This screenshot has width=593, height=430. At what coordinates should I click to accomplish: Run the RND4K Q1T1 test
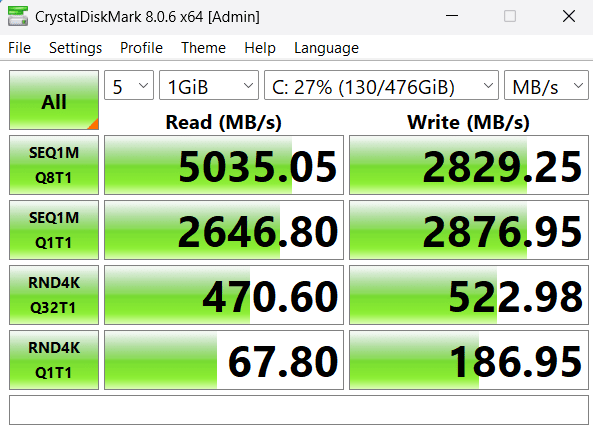(x=54, y=360)
